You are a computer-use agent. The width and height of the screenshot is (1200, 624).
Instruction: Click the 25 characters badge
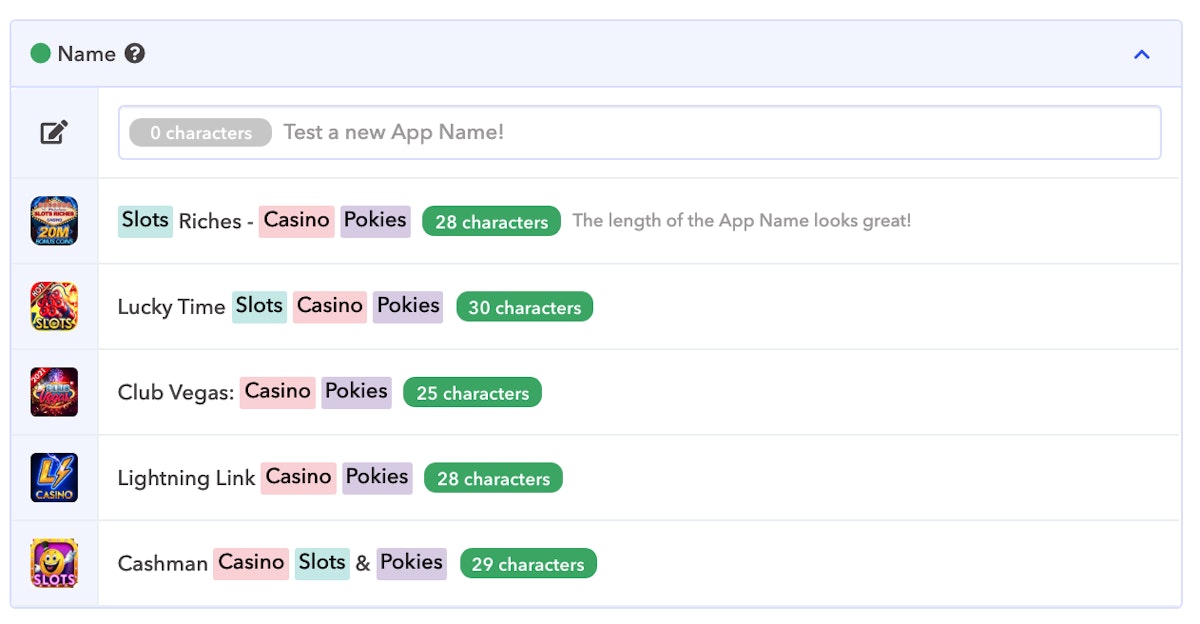(472, 393)
